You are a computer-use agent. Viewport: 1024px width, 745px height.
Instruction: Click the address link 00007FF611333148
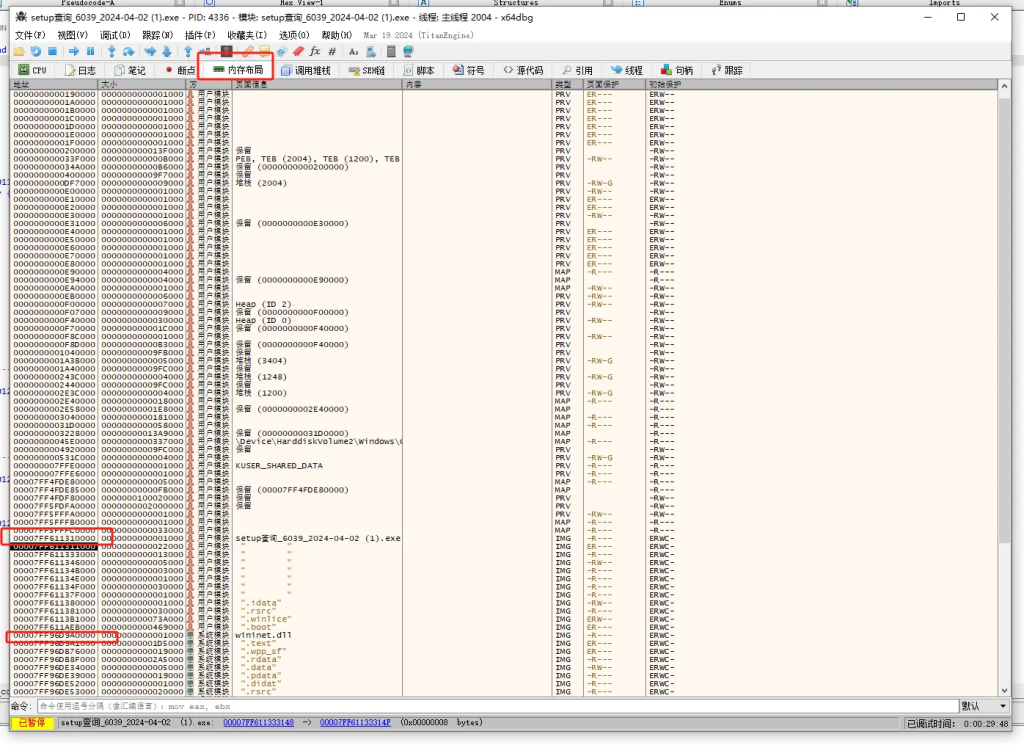tap(258, 722)
